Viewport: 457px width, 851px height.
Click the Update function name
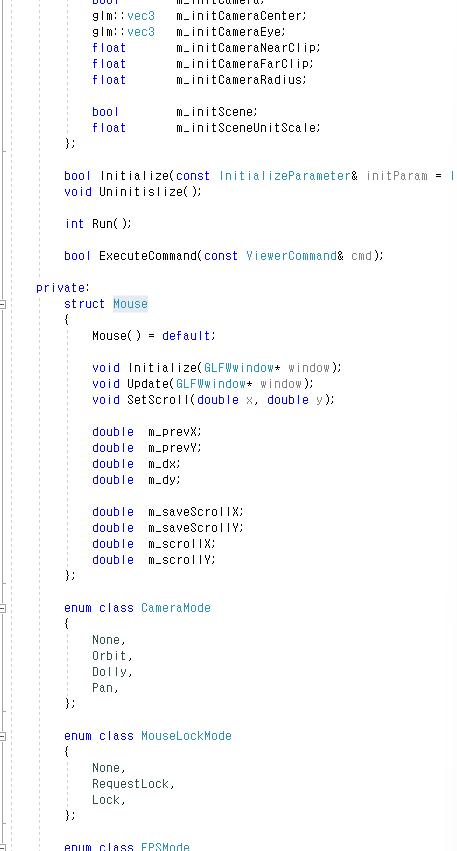tap(148, 384)
